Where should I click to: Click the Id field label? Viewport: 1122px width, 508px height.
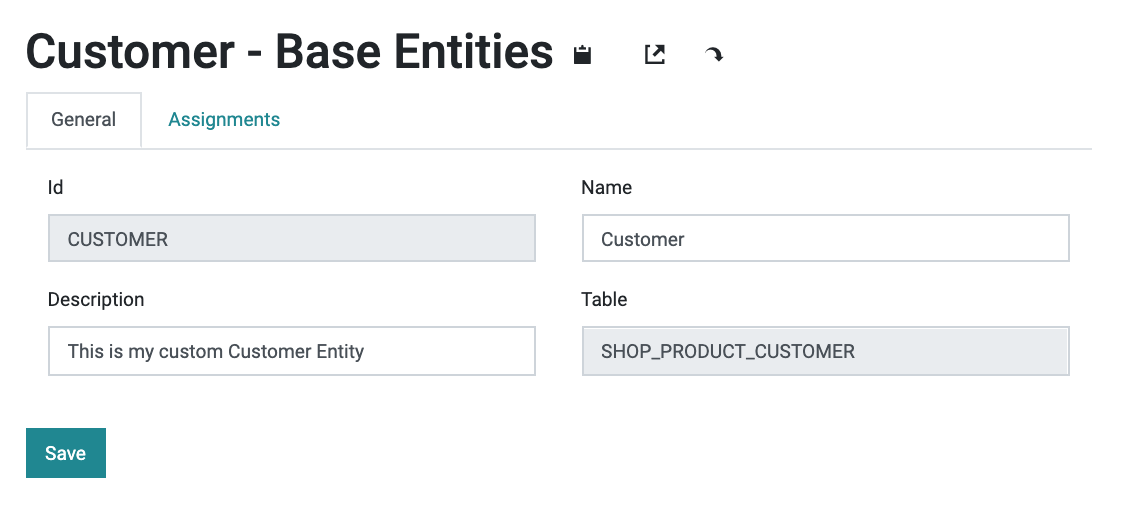[55, 187]
